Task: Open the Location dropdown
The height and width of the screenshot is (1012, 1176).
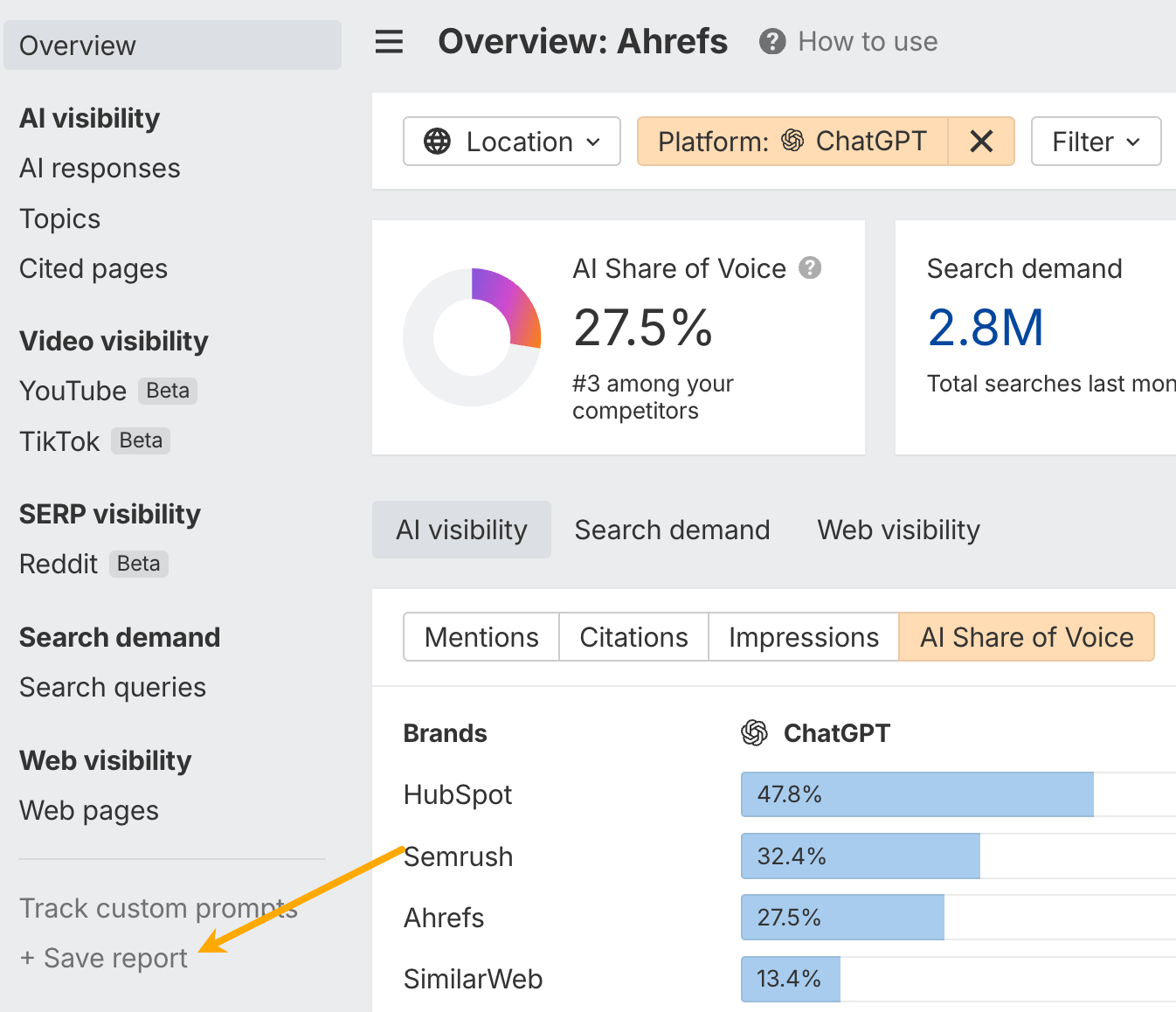Action: (x=512, y=142)
